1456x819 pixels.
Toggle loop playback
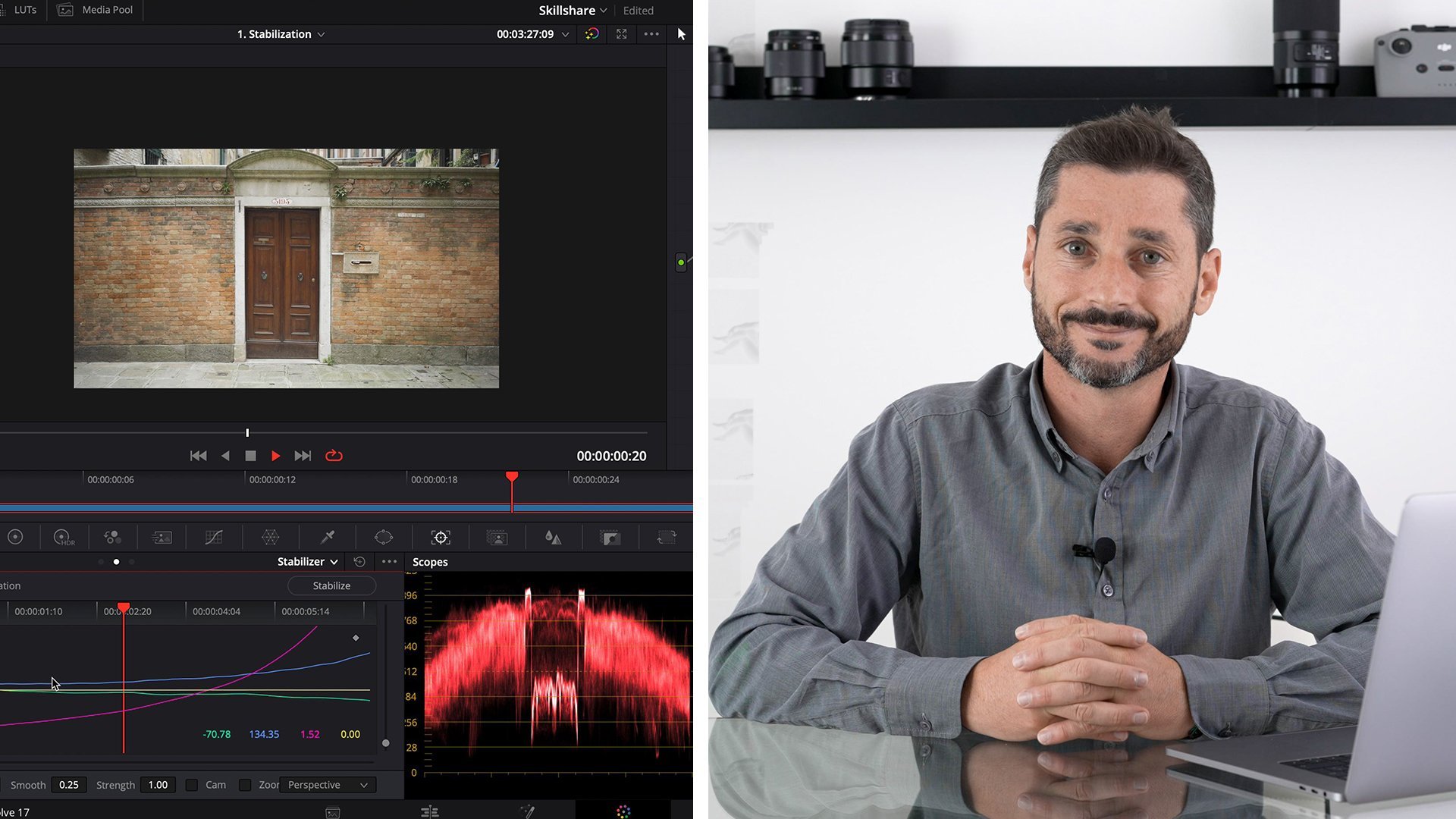[x=334, y=456]
